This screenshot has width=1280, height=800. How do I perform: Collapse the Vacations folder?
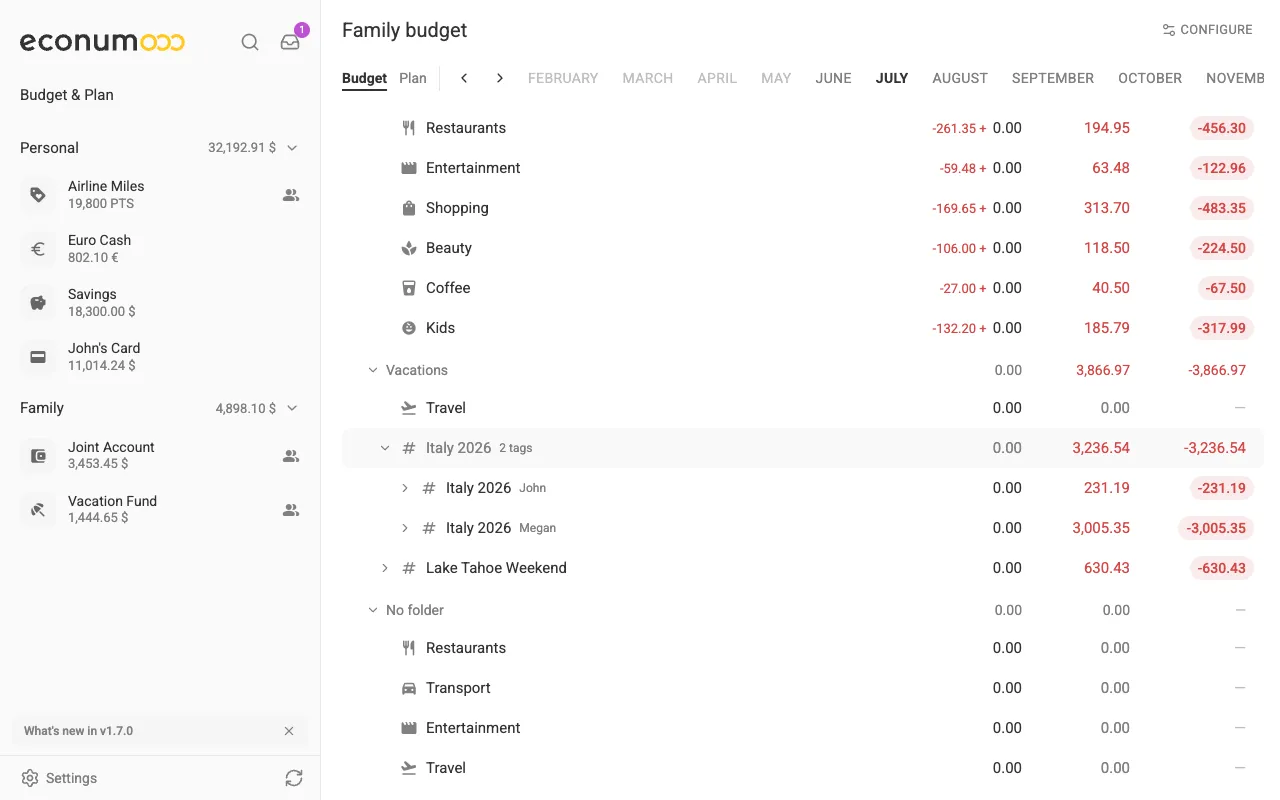pyautogui.click(x=373, y=370)
